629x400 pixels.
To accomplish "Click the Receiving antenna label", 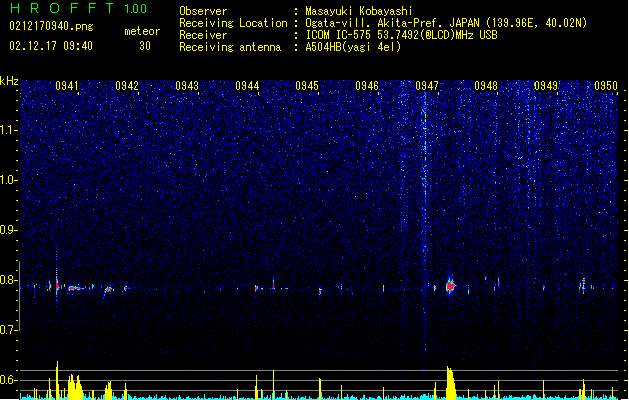I will 230,47.
